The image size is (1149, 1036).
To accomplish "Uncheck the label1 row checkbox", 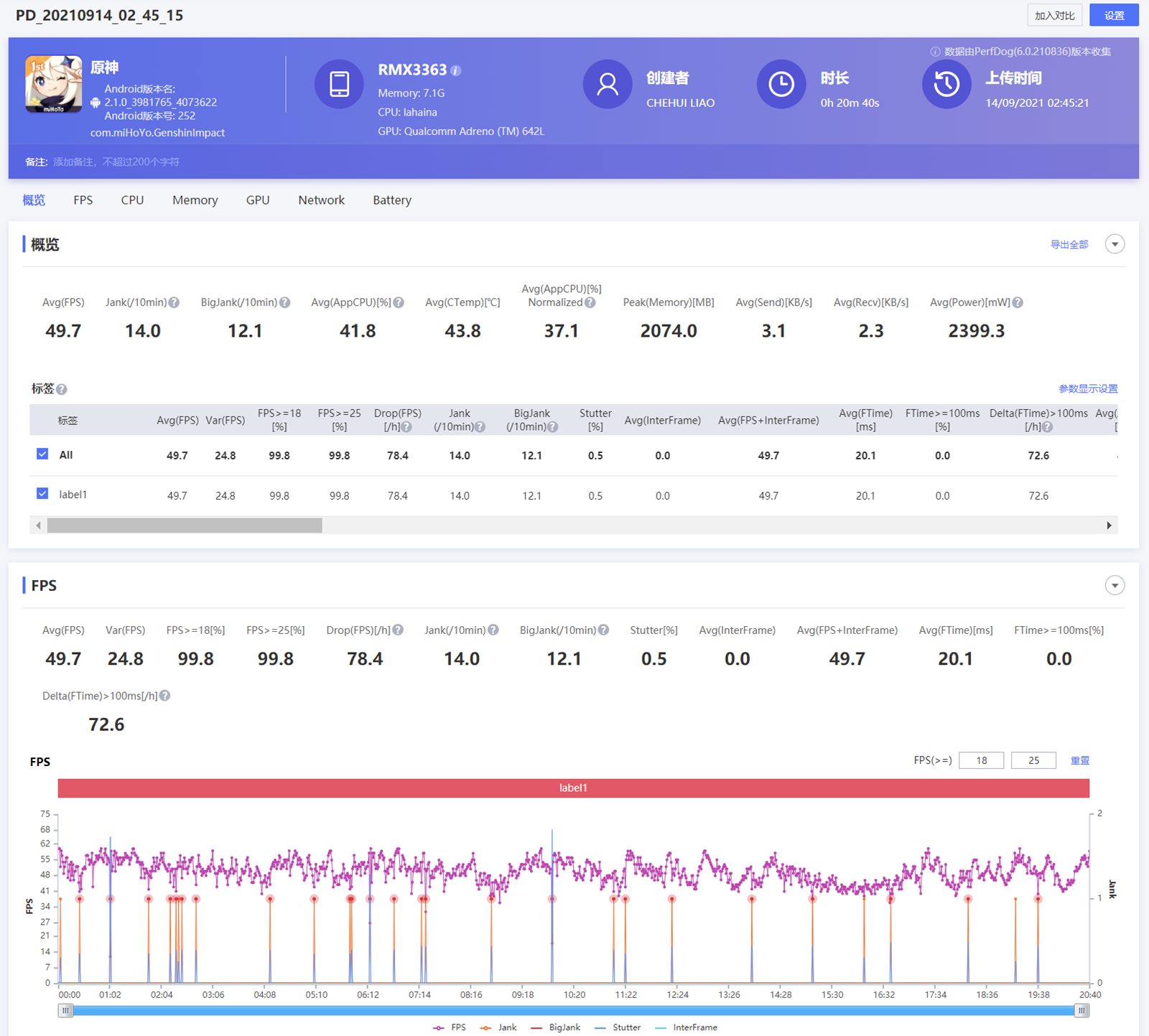I will (x=42, y=494).
